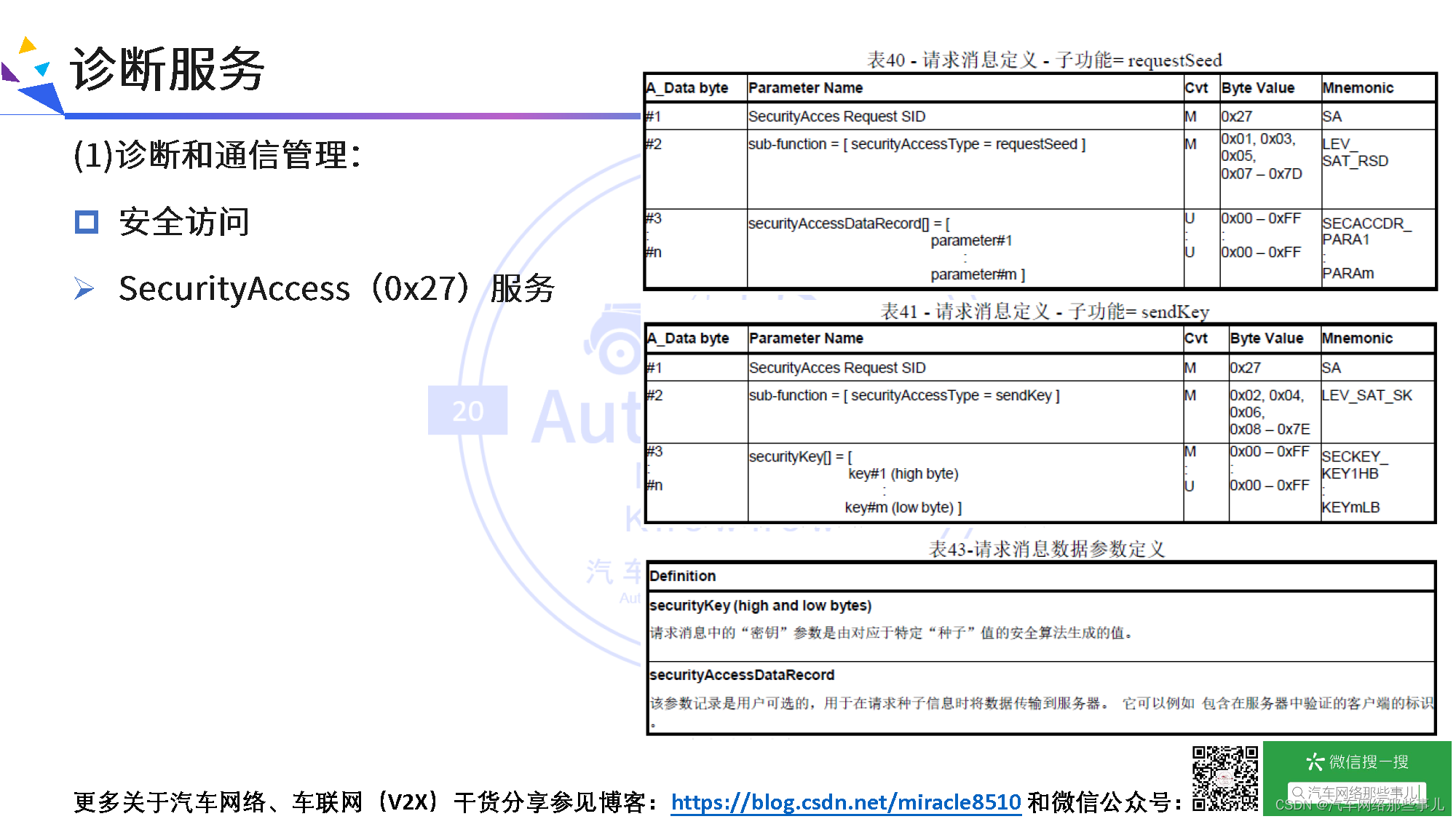Click the Parameter Name header in Table 40
The image size is (1456, 819).
click(x=805, y=88)
